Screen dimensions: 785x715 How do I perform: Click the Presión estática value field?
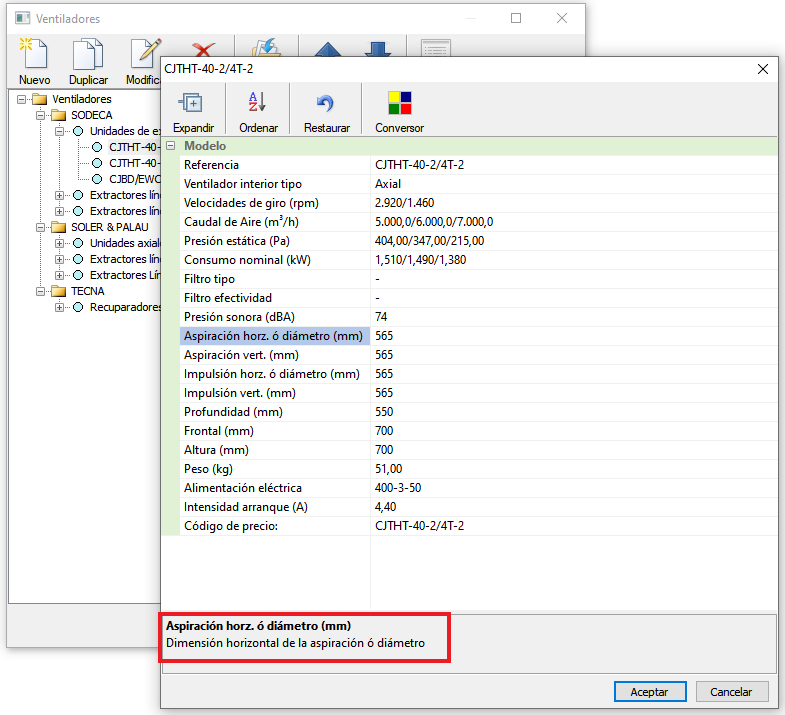(573, 241)
